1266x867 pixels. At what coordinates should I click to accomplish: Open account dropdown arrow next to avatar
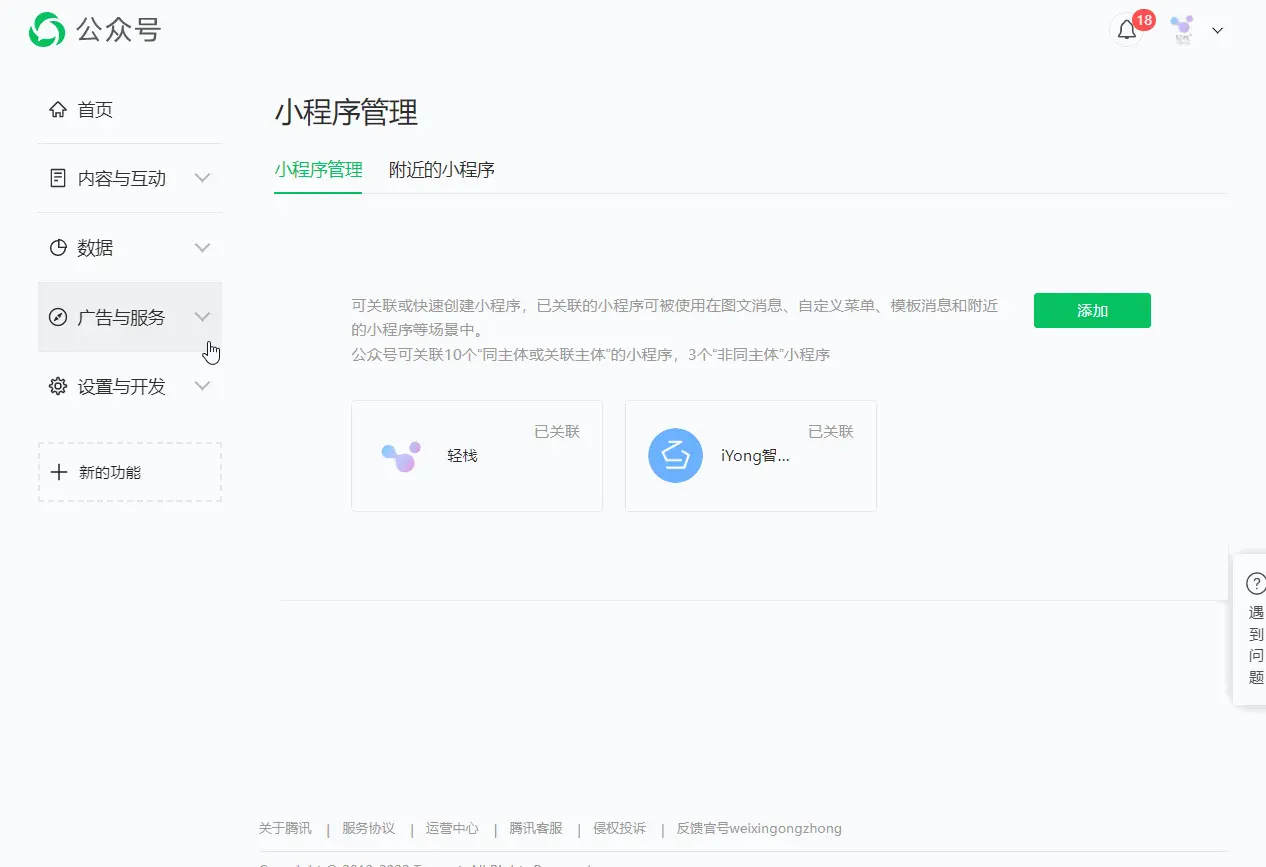tap(1217, 31)
